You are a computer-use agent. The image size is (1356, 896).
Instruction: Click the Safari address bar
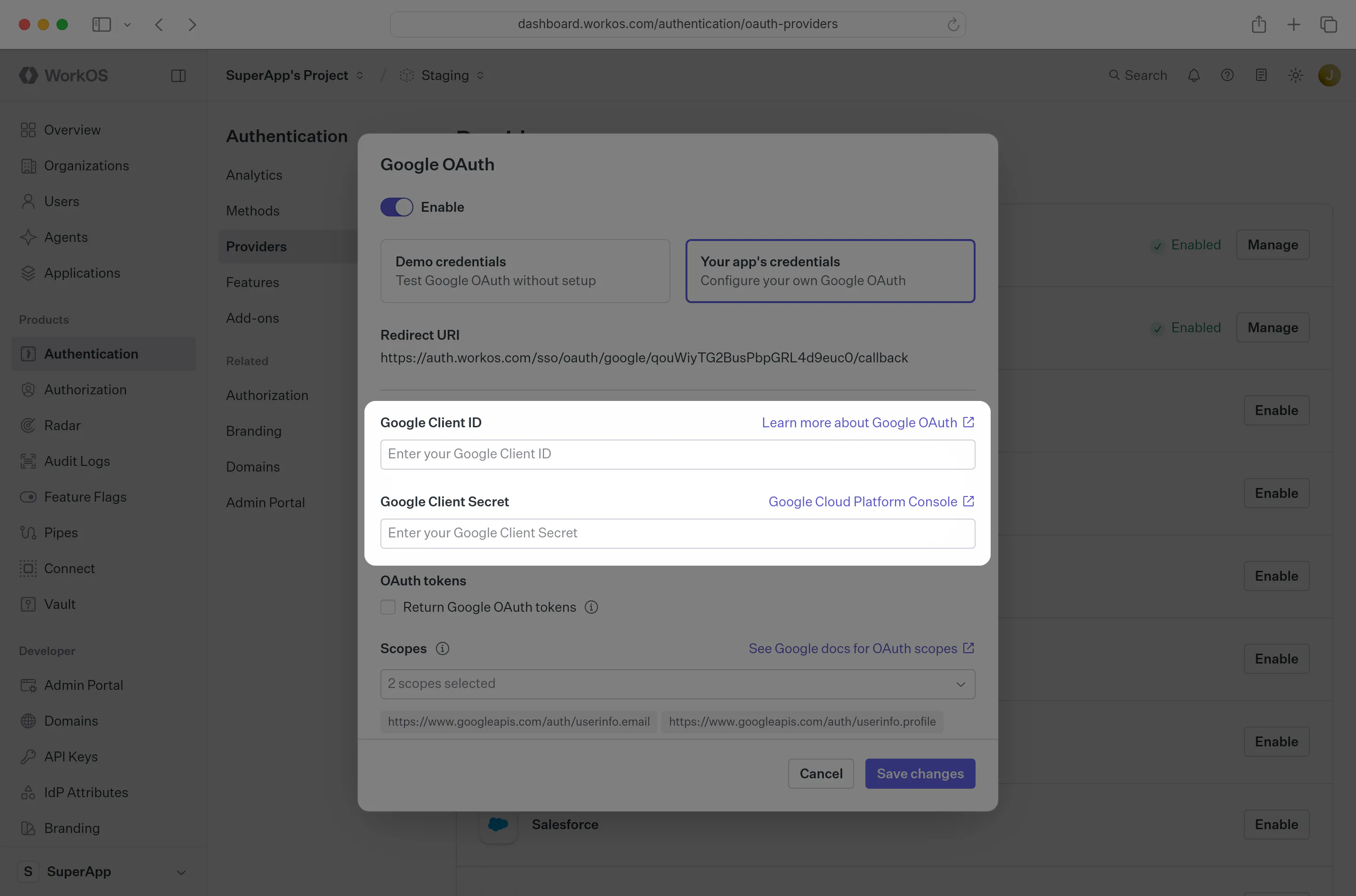point(678,24)
